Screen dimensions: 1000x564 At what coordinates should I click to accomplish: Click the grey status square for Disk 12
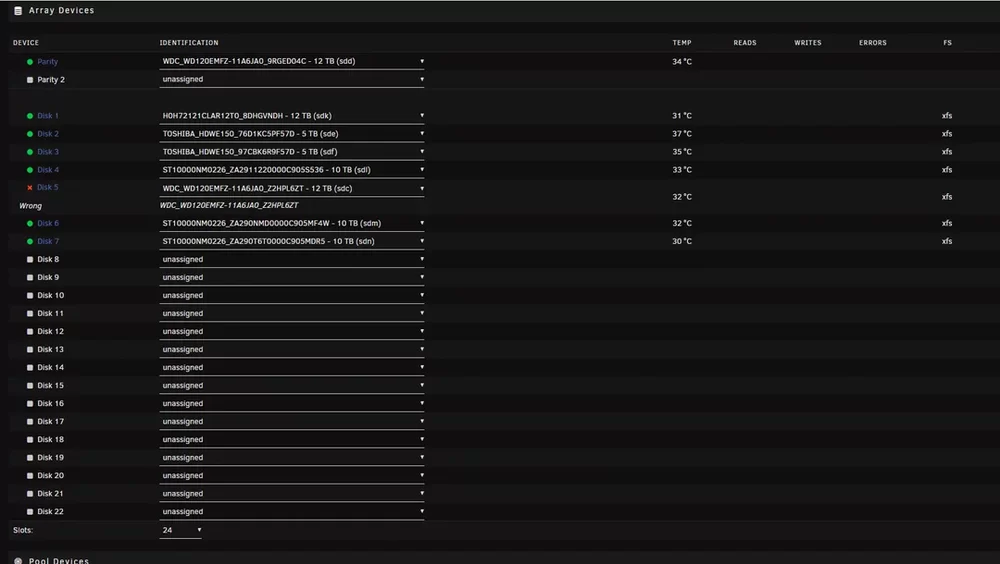(30, 332)
